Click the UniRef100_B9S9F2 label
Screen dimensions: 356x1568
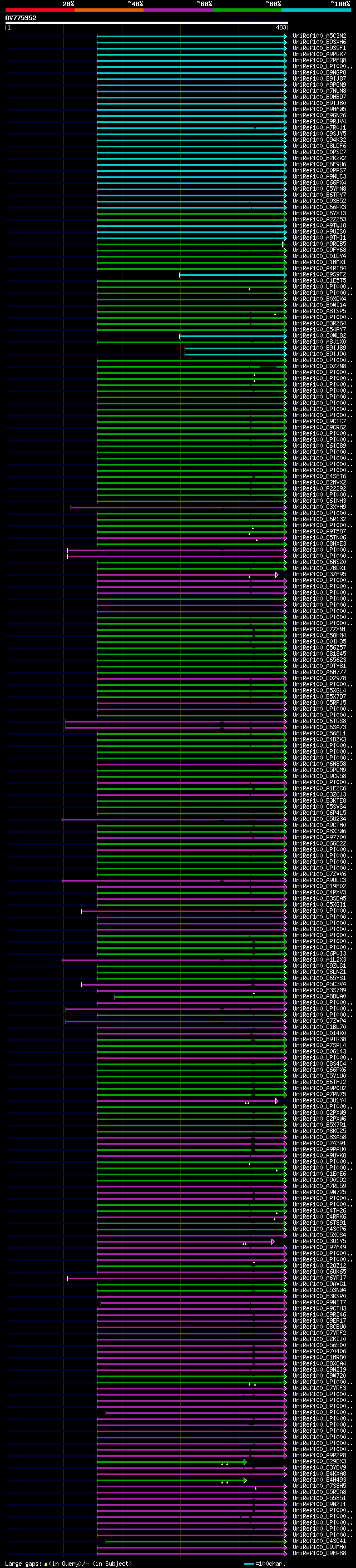(x=319, y=275)
